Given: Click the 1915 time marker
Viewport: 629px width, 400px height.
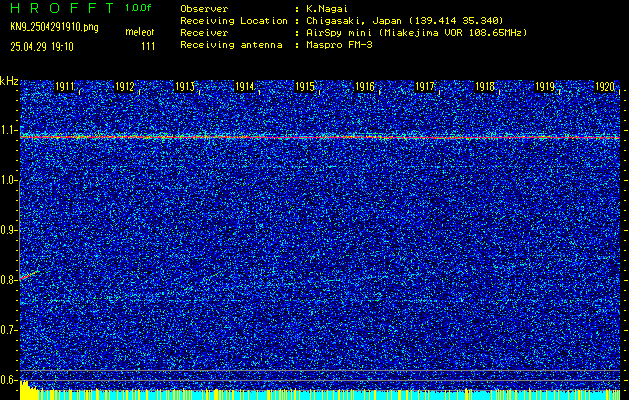Looking at the screenshot, I should click(x=304, y=87).
